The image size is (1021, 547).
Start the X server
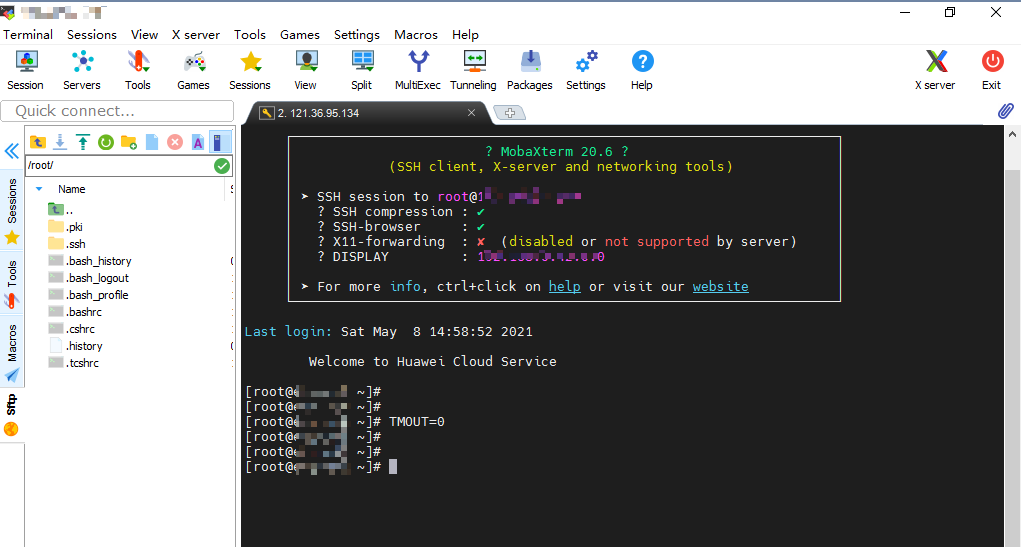point(935,70)
